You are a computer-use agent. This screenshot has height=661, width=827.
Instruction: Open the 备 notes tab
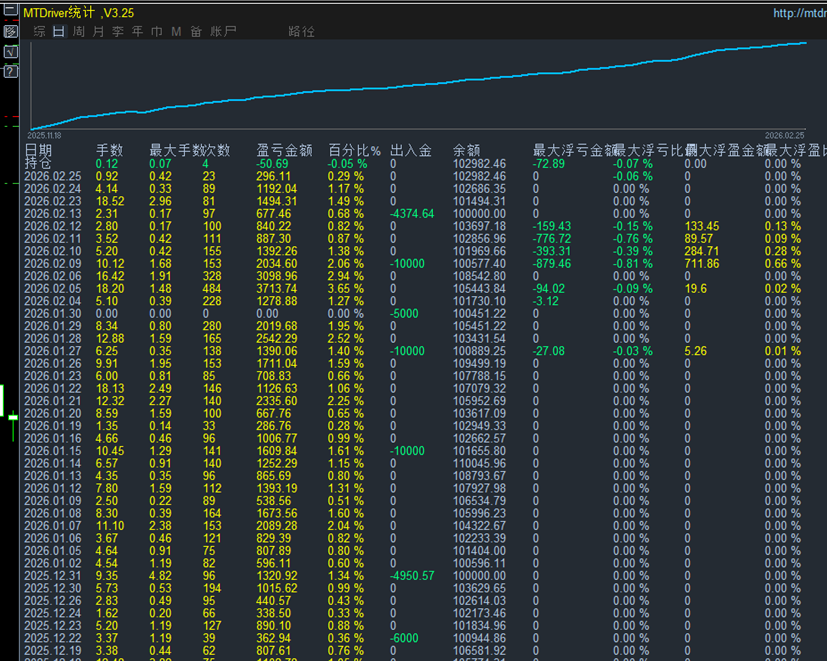[x=195, y=32]
